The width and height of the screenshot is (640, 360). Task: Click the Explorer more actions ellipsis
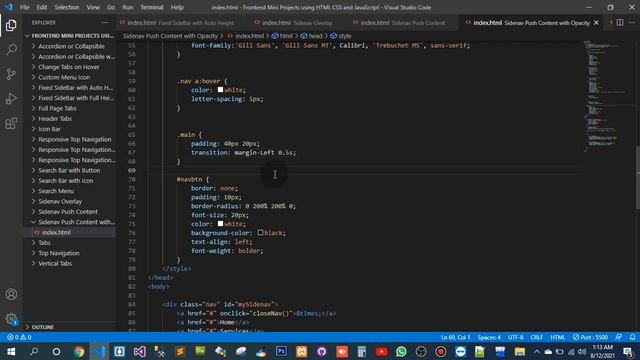pos(105,23)
